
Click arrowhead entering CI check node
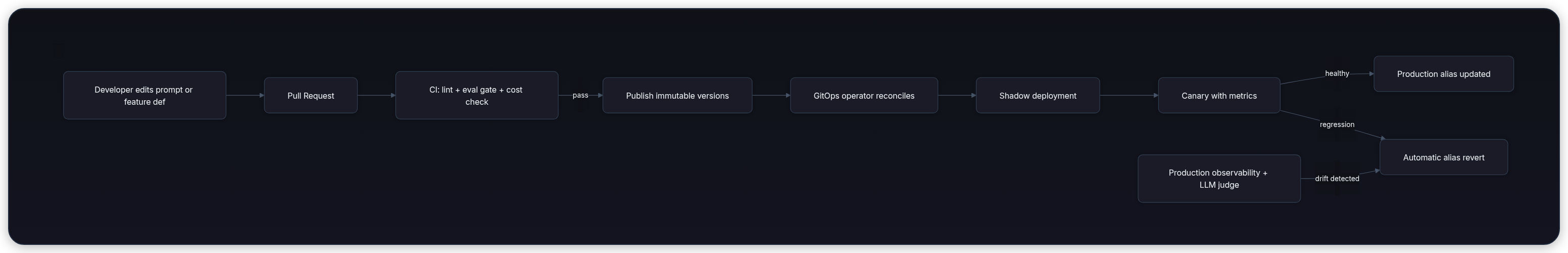393,95
